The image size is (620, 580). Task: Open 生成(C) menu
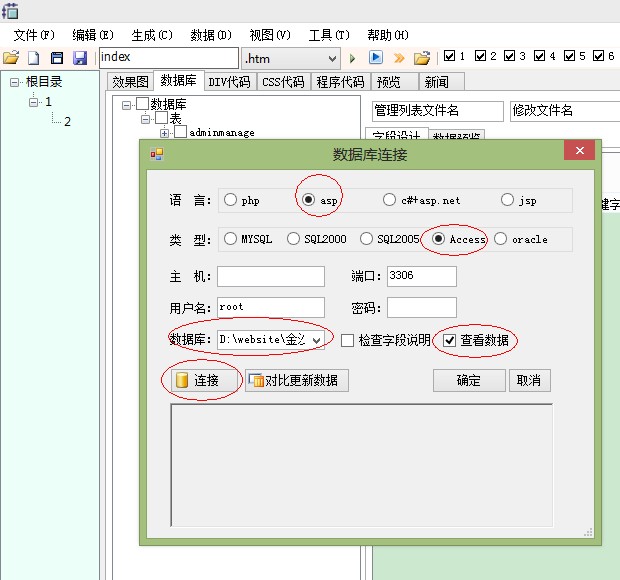pos(152,35)
